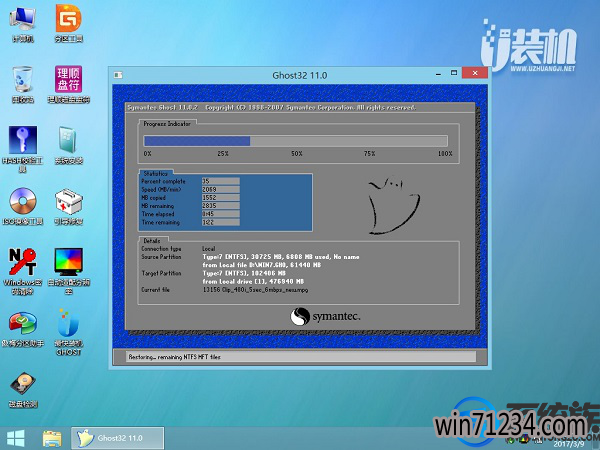Open the green and white tile desktop icon
The width and height of the screenshot is (600, 450).
(x=68, y=80)
